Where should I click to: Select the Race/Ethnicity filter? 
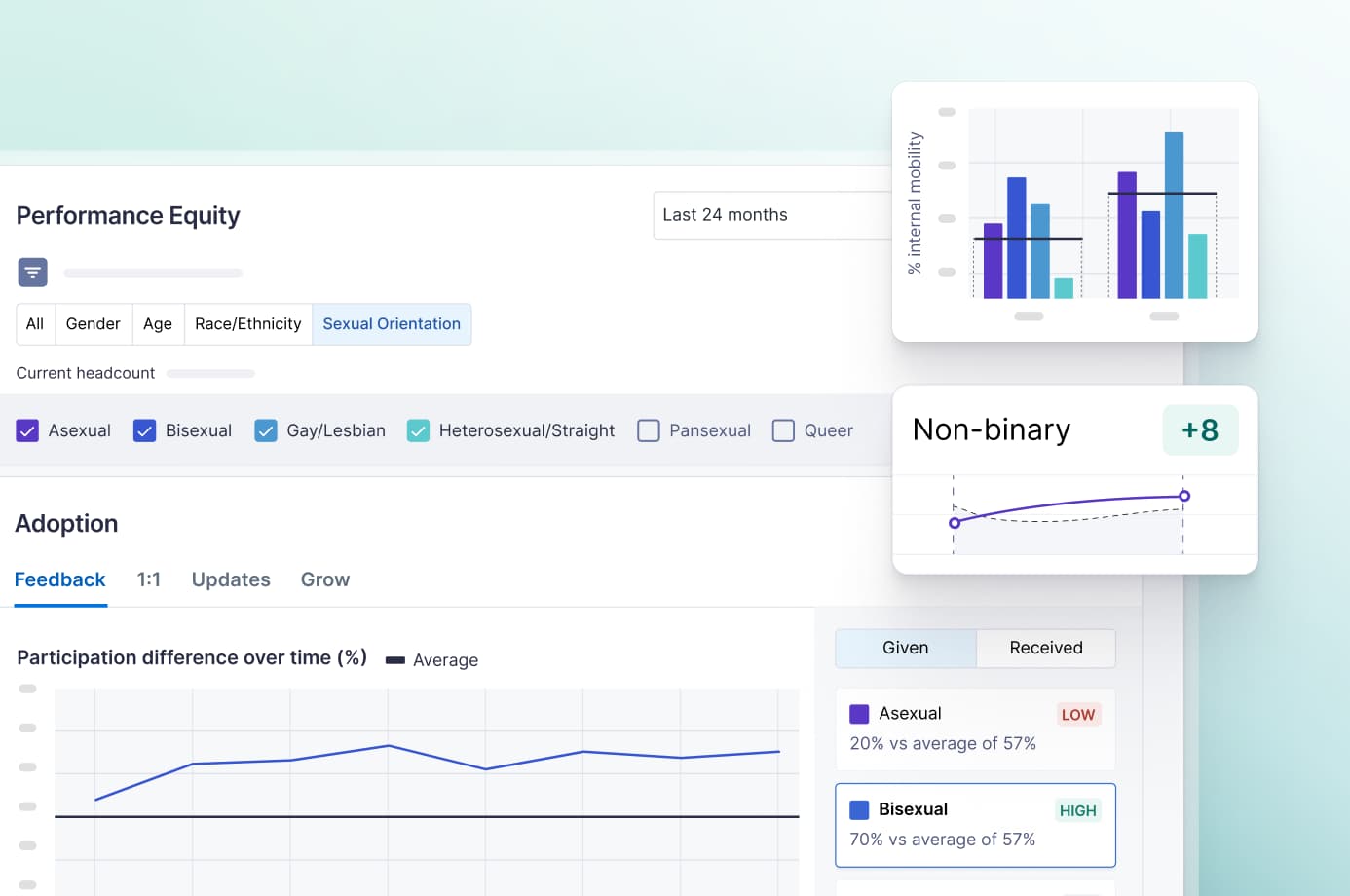[247, 323]
